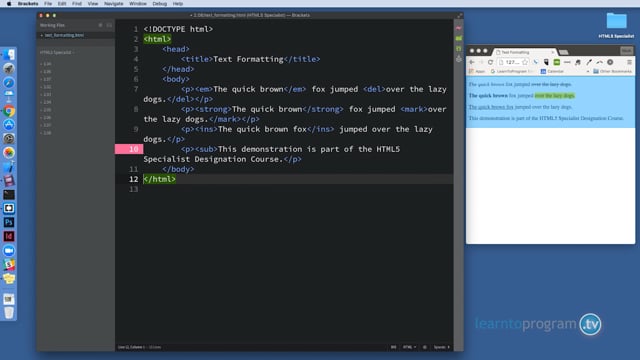
Task: Close the Text Formatting tab in Chrome
Action: pos(553,52)
